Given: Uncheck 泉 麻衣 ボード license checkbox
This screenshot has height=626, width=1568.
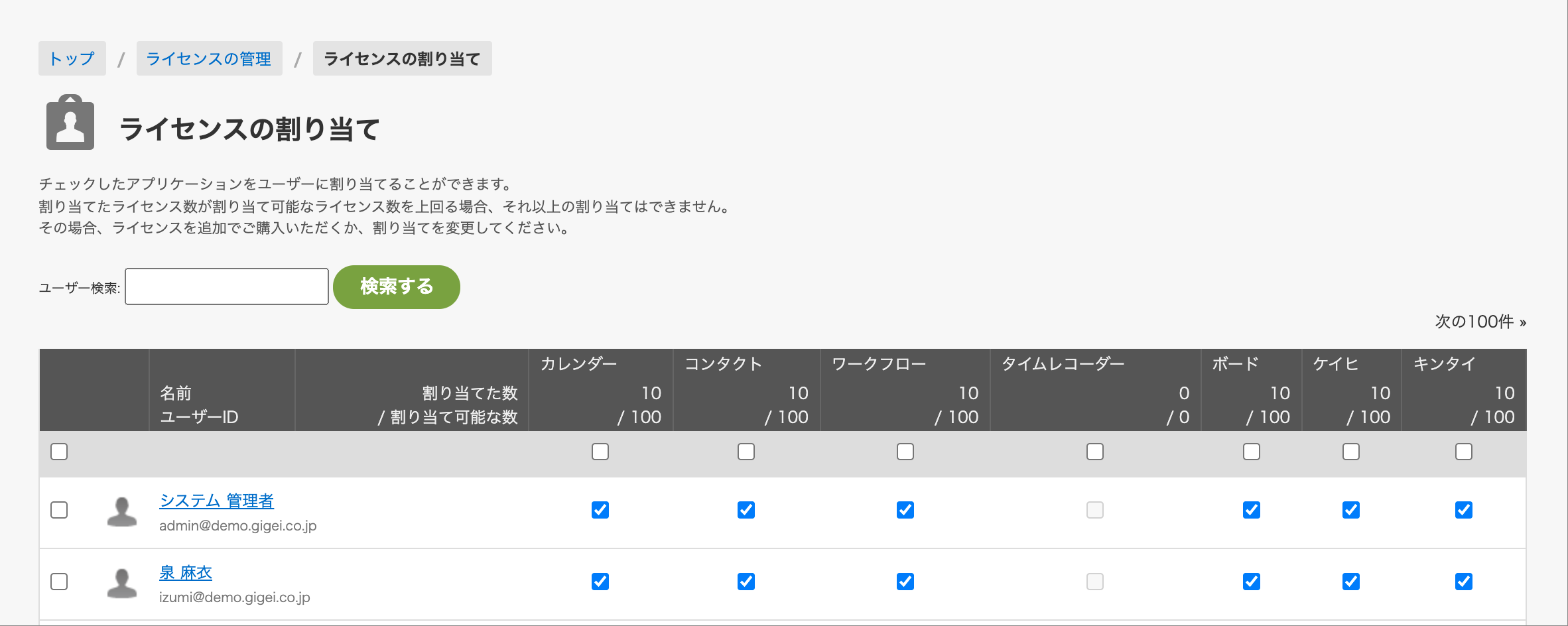Looking at the screenshot, I should click(1252, 582).
